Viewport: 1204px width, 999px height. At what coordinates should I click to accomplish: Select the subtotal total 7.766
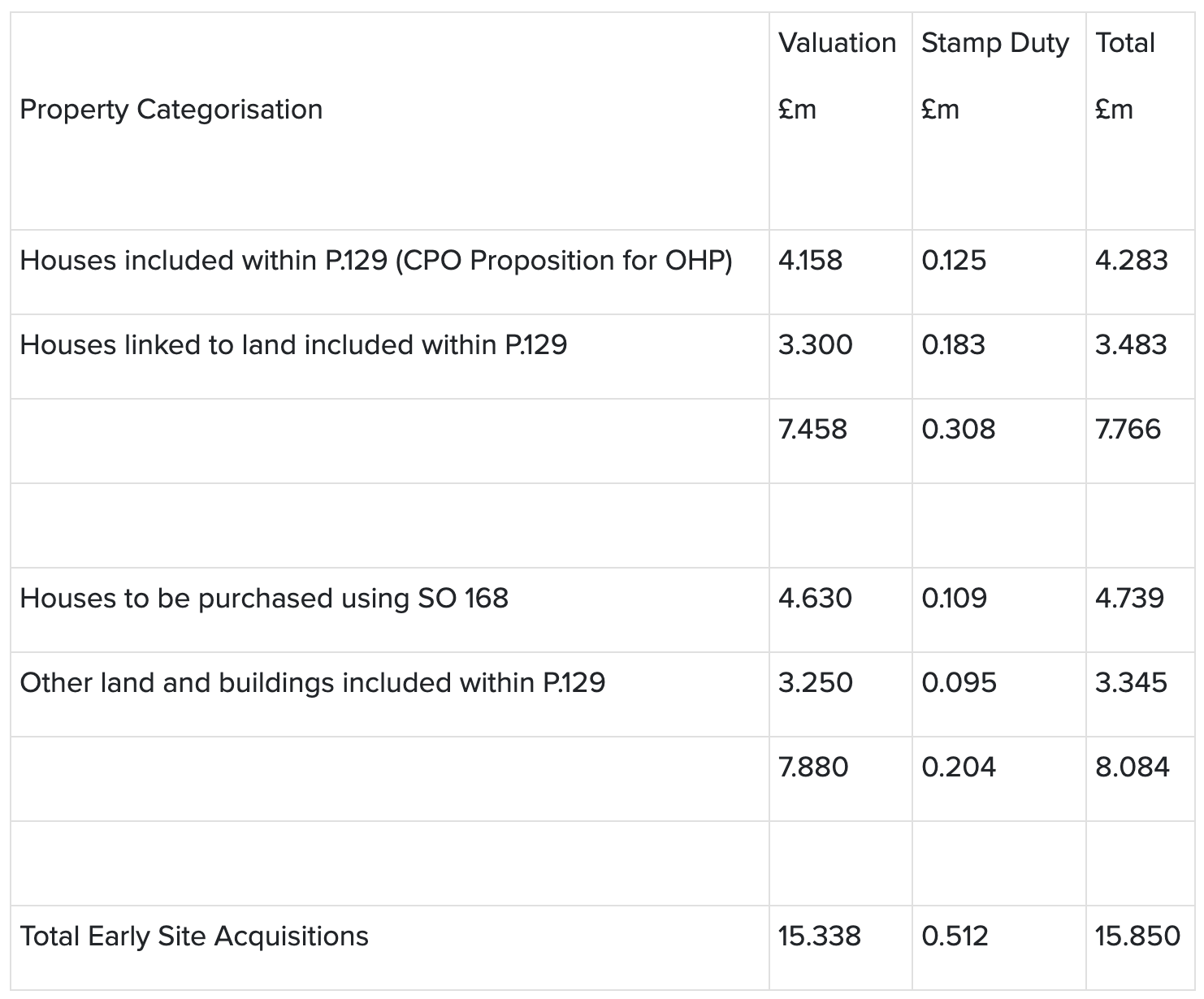click(x=1128, y=430)
